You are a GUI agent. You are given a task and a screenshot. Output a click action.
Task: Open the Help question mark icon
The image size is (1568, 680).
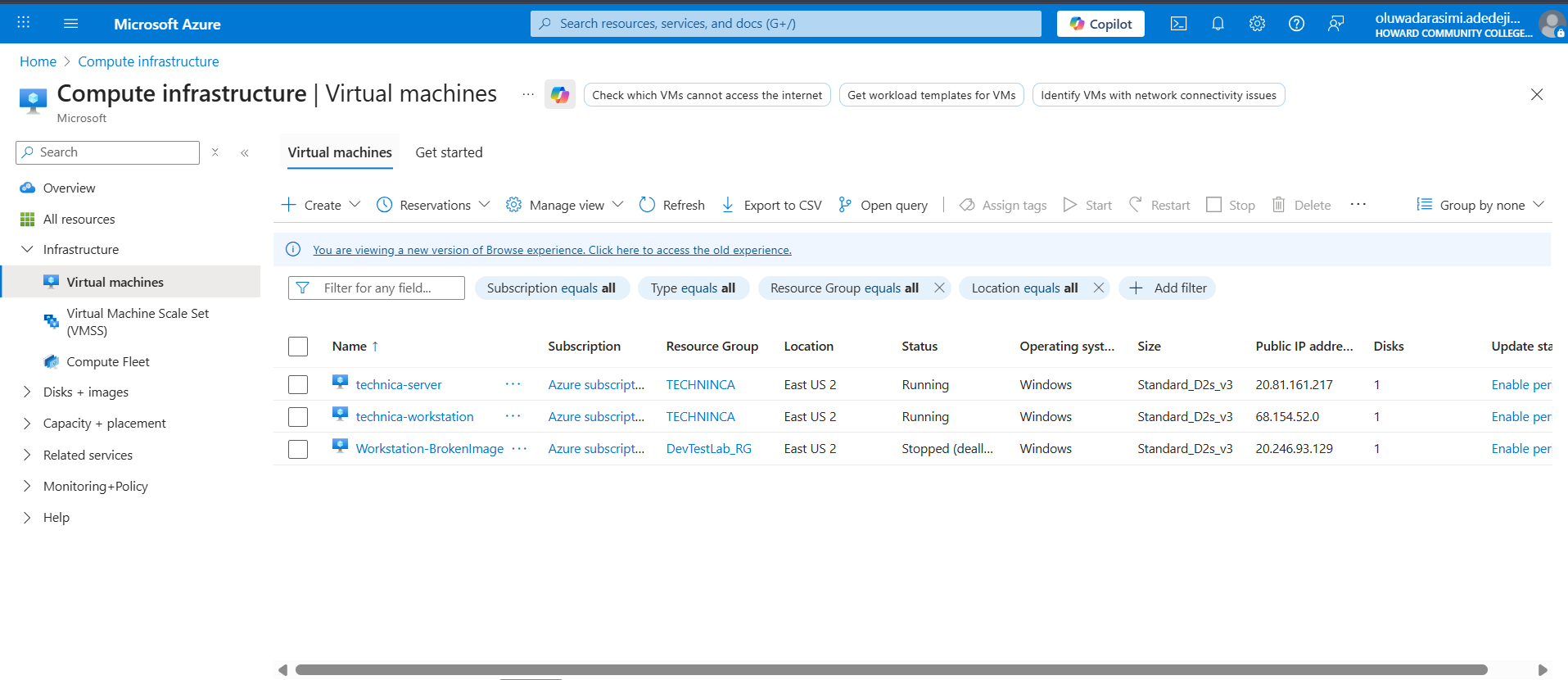[x=1296, y=23]
